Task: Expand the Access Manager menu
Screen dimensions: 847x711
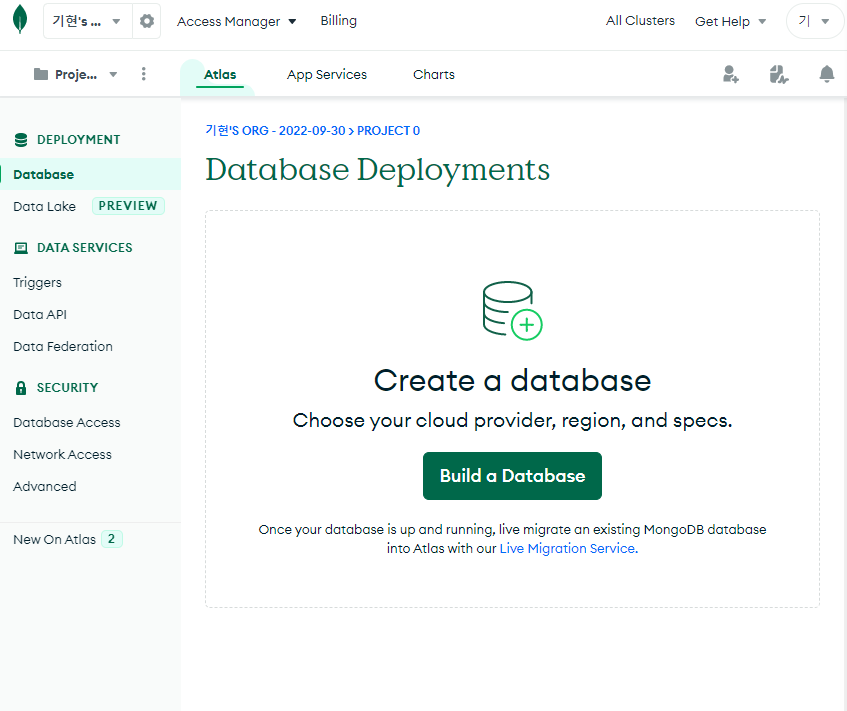Action: [x=237, y=21]
